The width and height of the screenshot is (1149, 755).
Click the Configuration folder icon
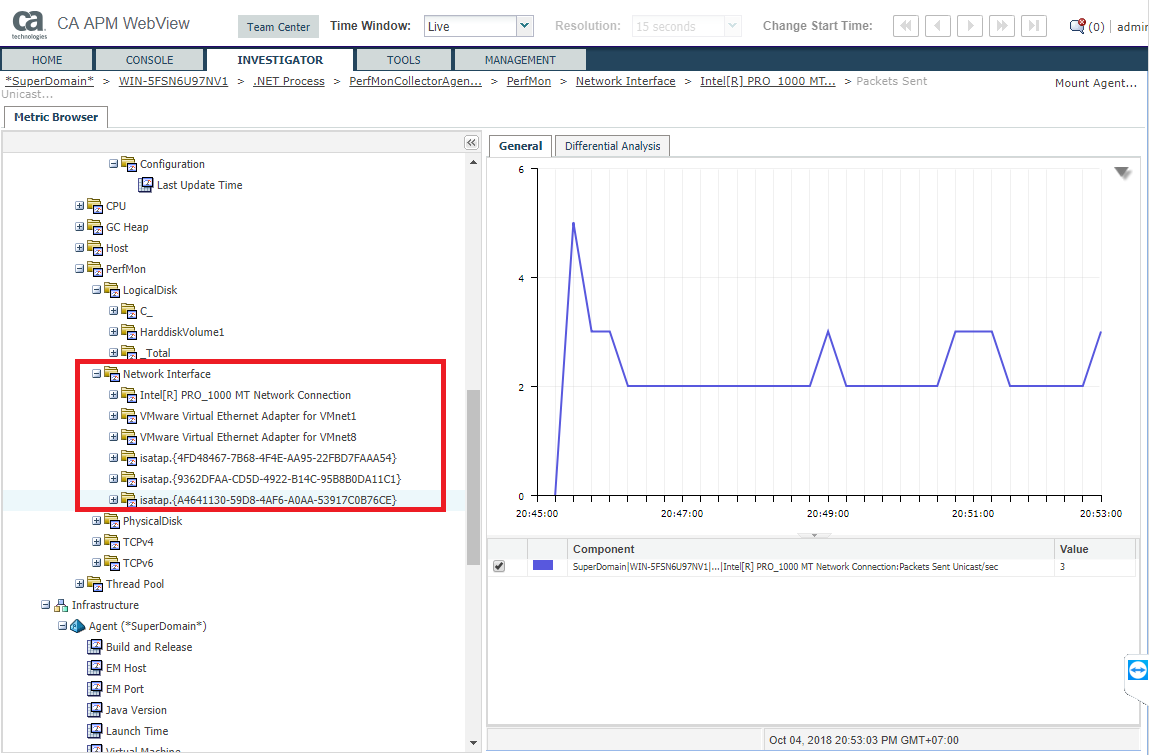[x=129, y=164]
